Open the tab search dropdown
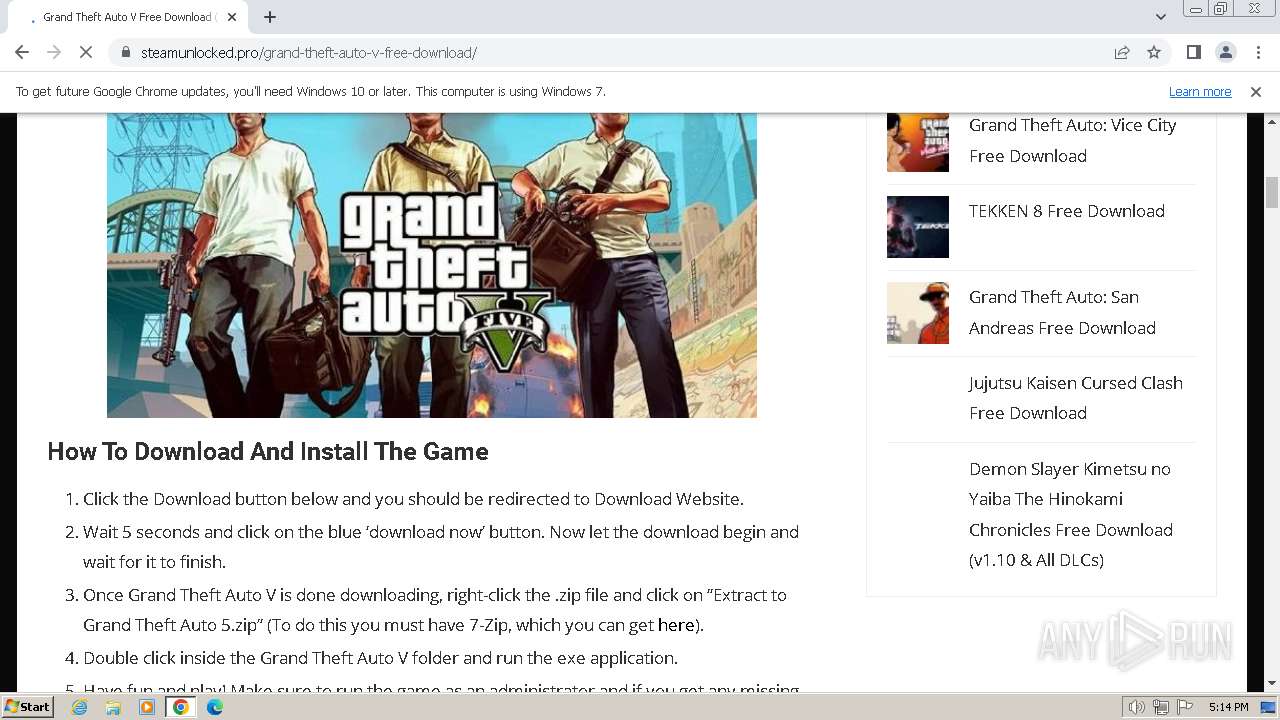Viewport: 1280px width, 720px height. pos(1160,17)
